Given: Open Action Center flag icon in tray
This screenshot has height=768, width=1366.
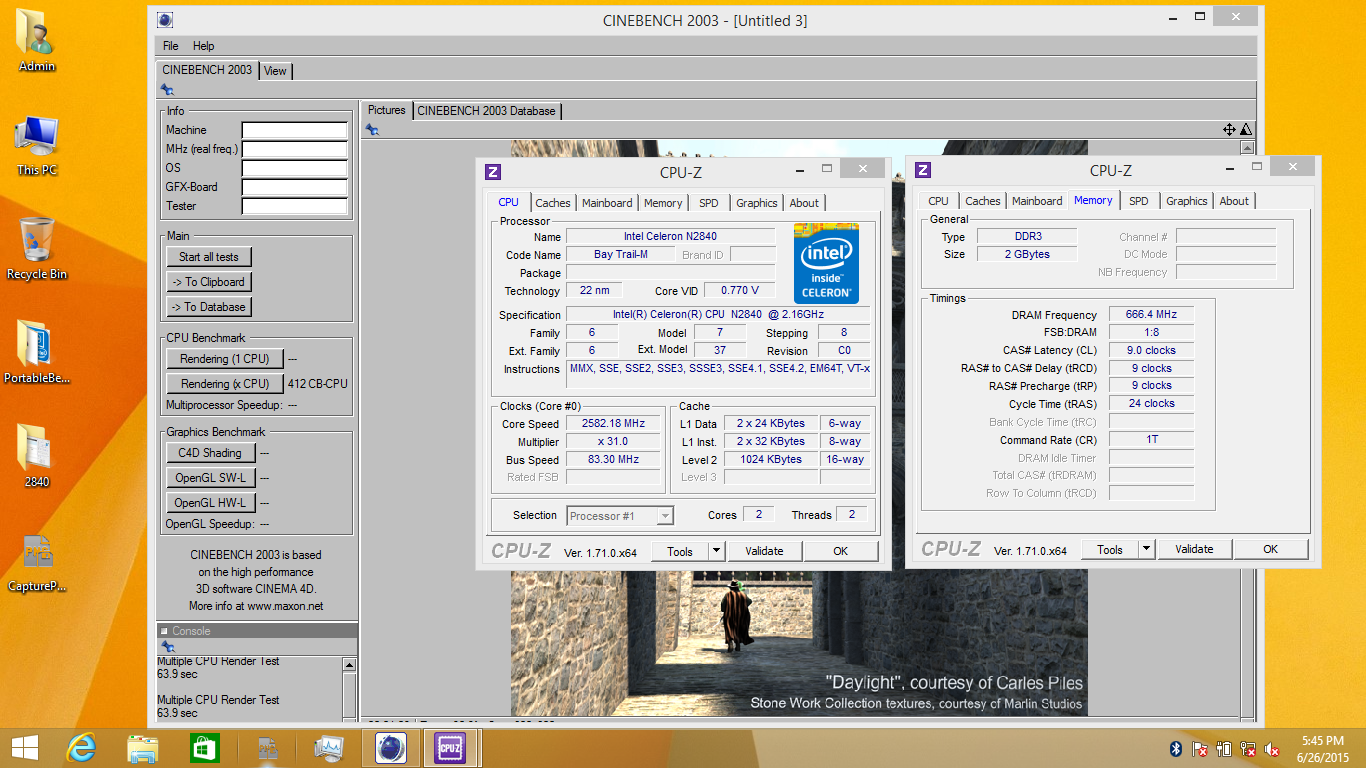Looking at the screenshot, I should click(1200, 748).
